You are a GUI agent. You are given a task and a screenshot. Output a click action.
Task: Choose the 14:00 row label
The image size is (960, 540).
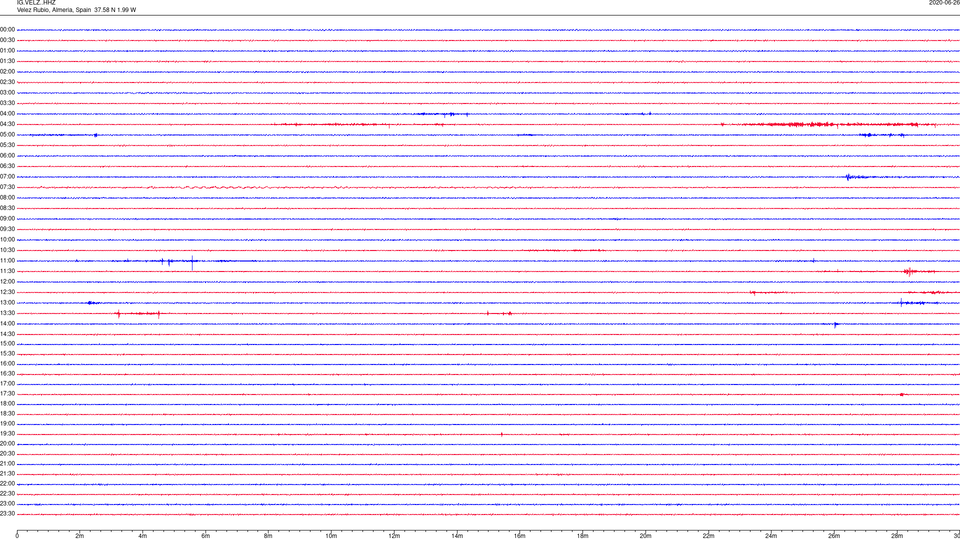tap(7, 324)
